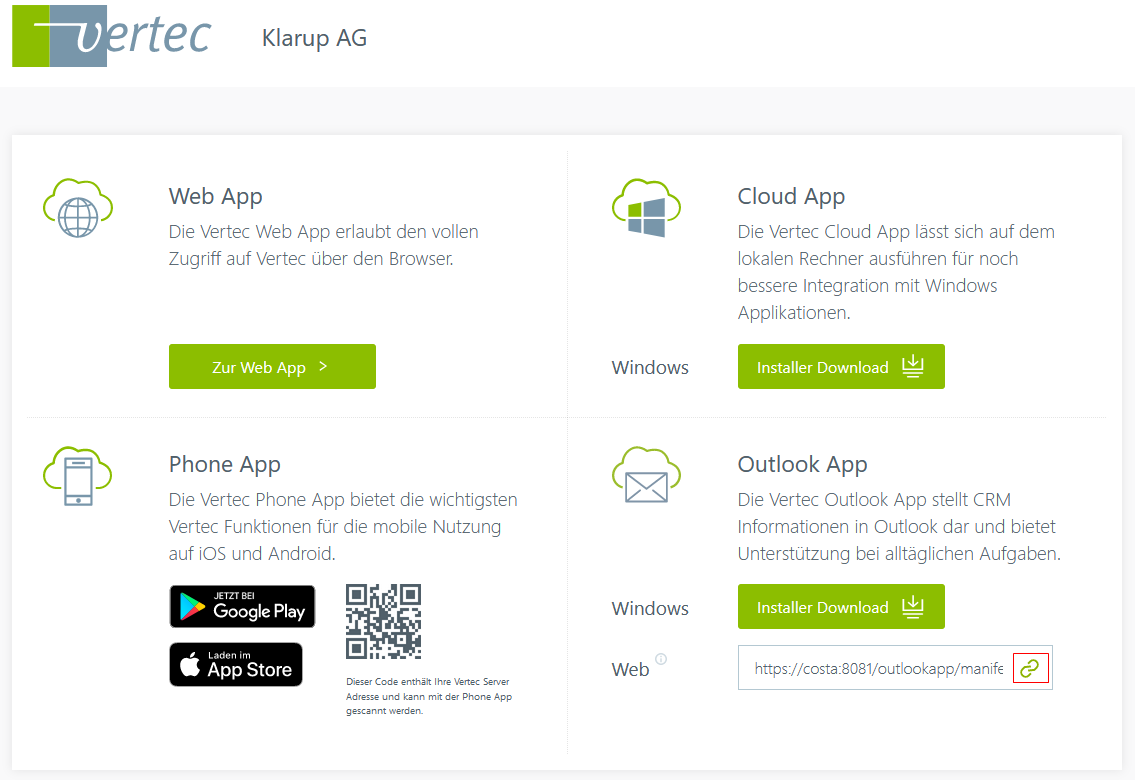1135x780 pixels.
Task: Click the info icon next to Web
Action: click(x=661, y=658)
